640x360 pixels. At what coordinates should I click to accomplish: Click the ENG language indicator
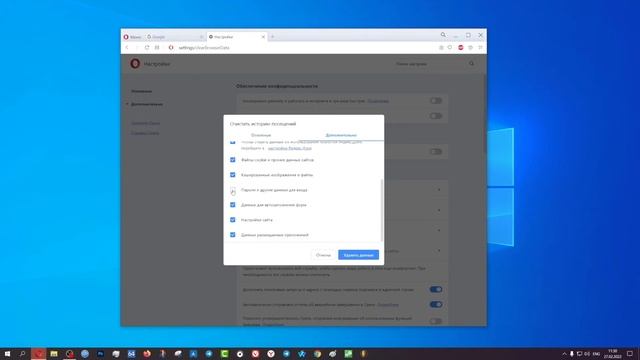(596, 354)
